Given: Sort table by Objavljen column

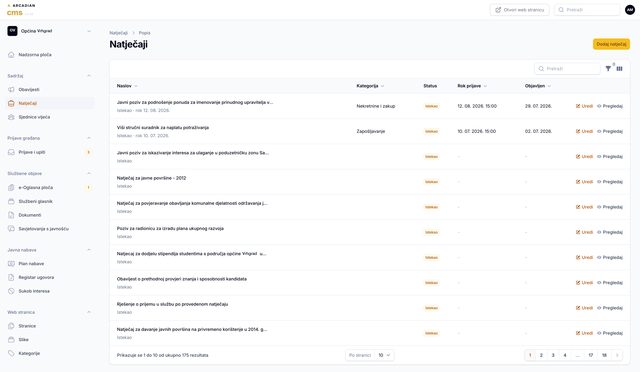Looking at the screenshot, I should (538, 86).
